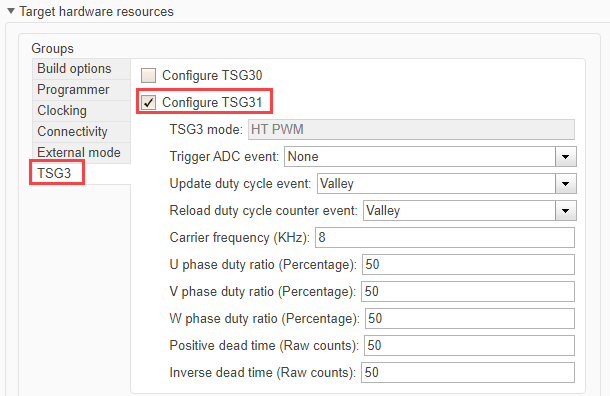Open the Trigger ADC event dropdown arrow
The image size is (610, 396).
pos(566,157)
